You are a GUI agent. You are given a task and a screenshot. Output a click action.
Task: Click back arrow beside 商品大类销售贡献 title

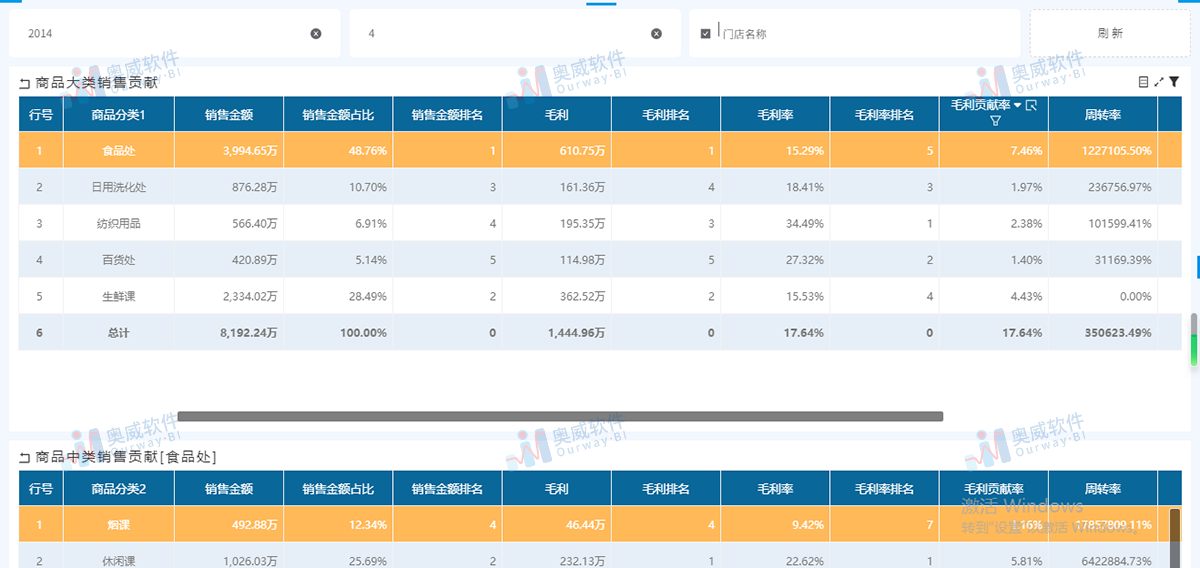pyautogui.click(x=24, y=83)
